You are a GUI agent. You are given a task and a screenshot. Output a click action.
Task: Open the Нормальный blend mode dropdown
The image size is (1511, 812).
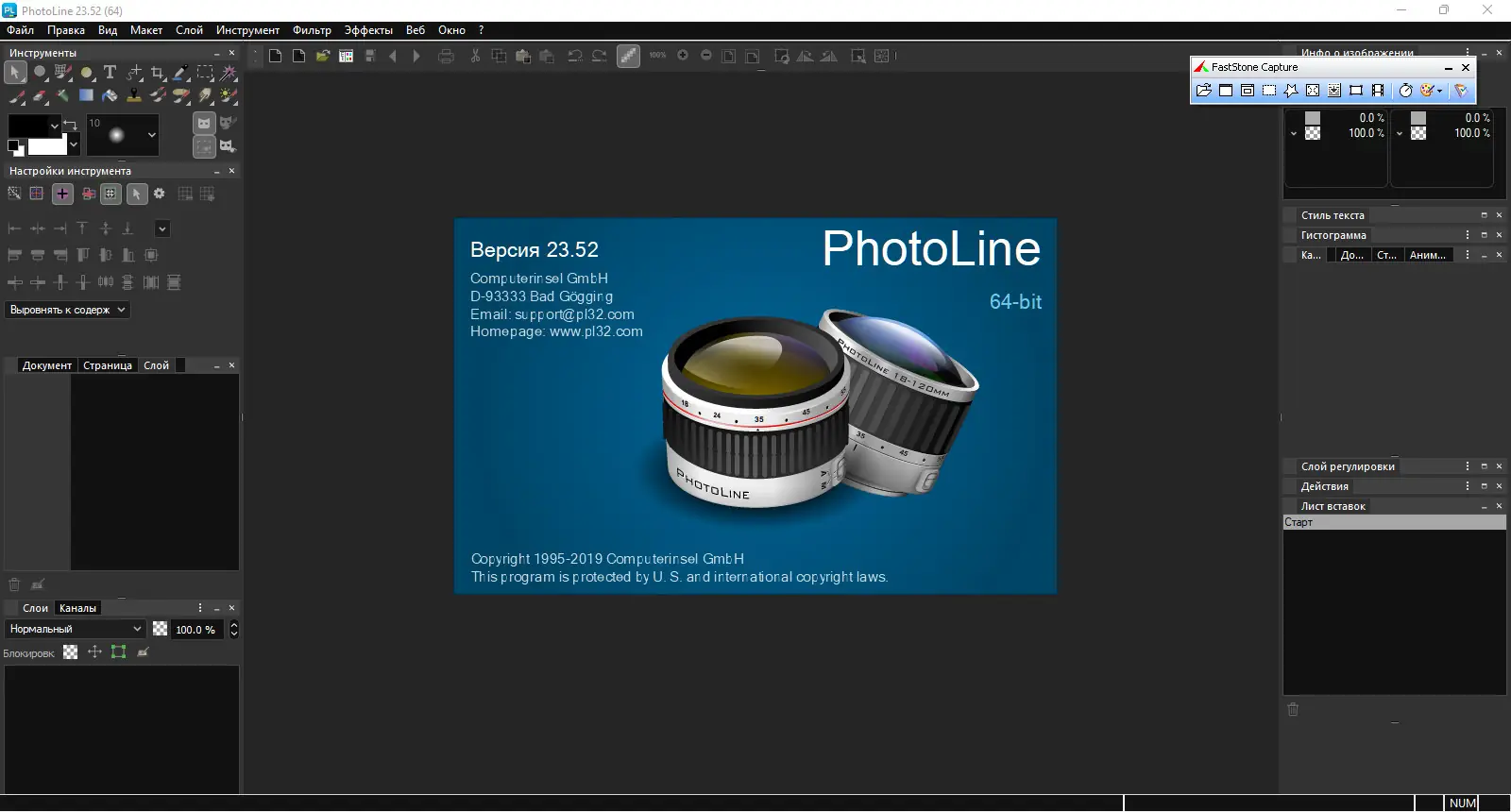76,629
